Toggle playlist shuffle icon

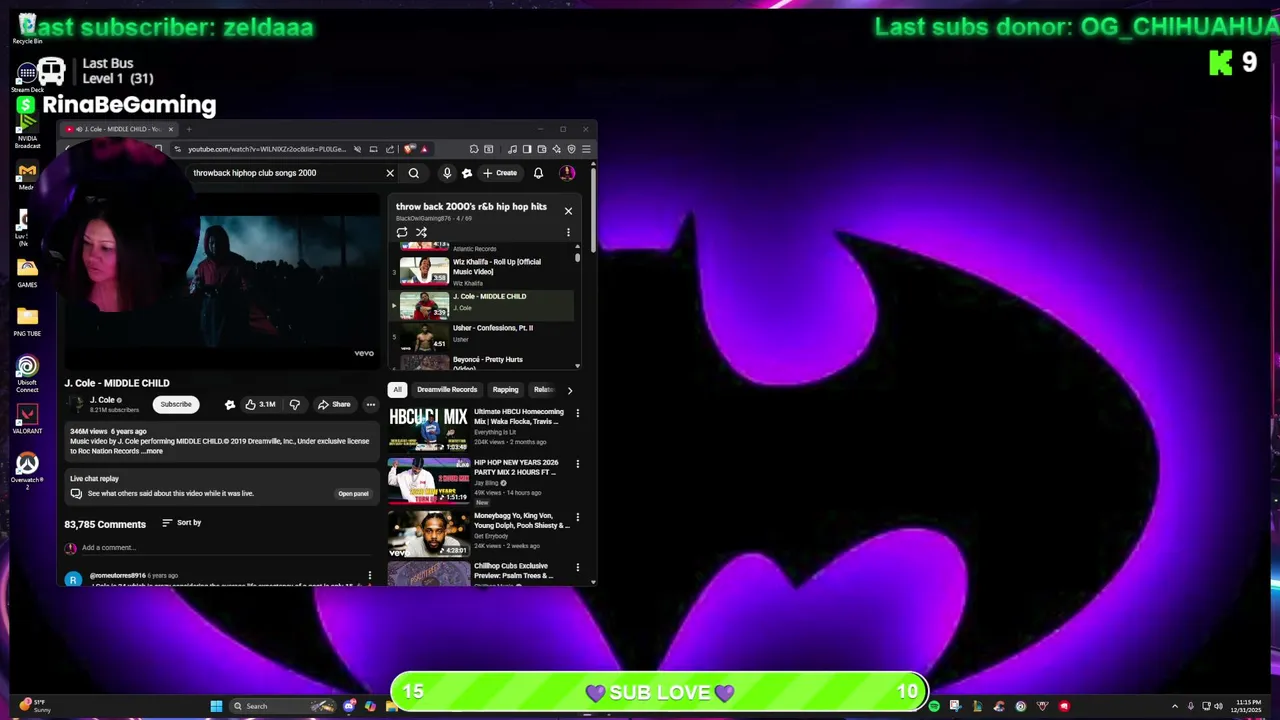pos(421,232)
